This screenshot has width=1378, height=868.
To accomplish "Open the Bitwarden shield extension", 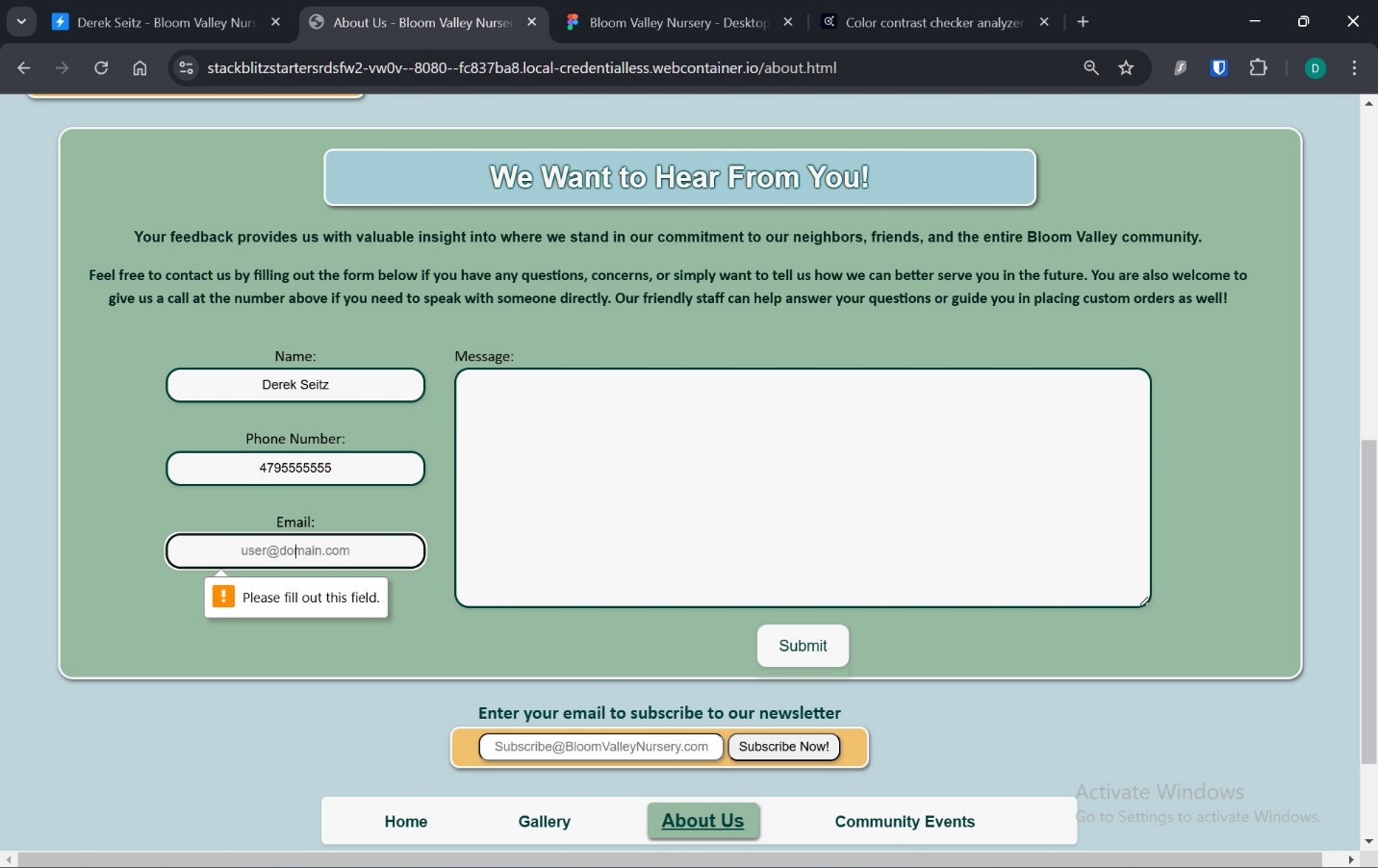I will (x=1220, y=68).
